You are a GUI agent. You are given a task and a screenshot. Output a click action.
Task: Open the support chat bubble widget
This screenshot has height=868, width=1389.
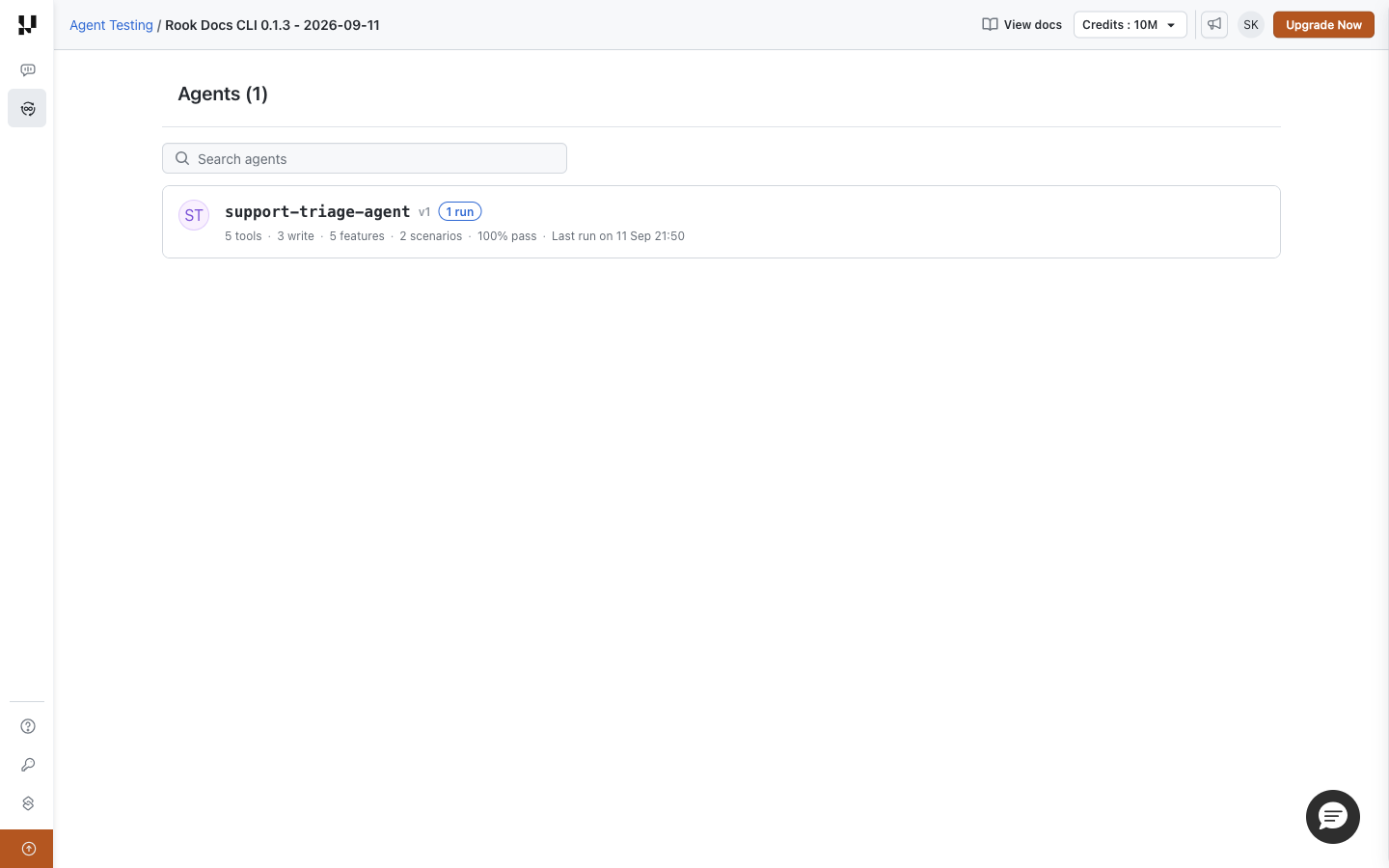[1333, 817]
